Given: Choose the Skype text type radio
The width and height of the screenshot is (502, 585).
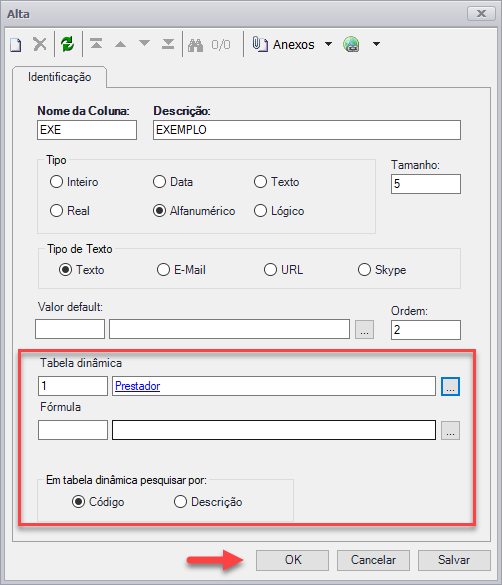Looking at the screenshot, I should pos(364,269).
